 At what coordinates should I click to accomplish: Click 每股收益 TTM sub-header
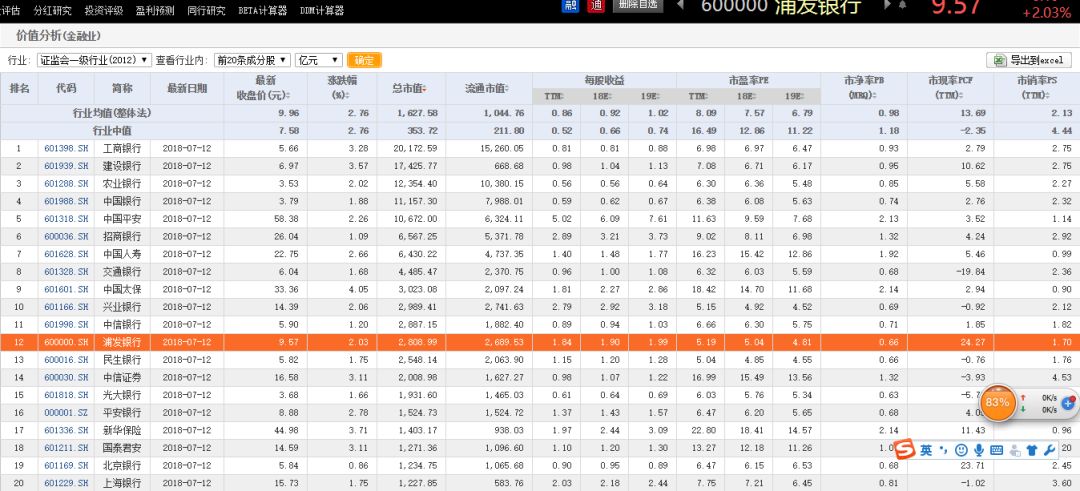click(x=553, y=96)
